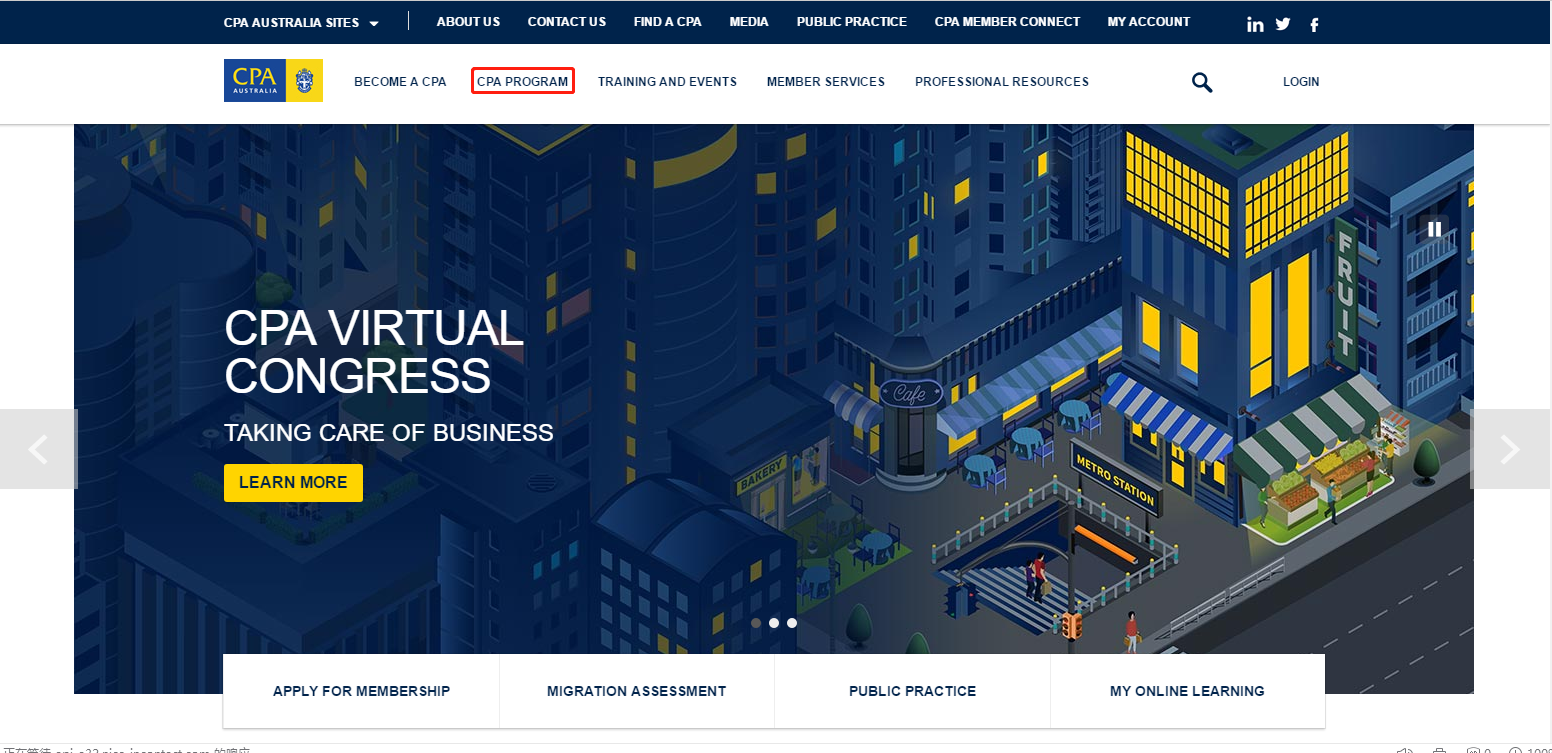
Task: Open the Migration Assessment tile
Action: pos(637,691)
